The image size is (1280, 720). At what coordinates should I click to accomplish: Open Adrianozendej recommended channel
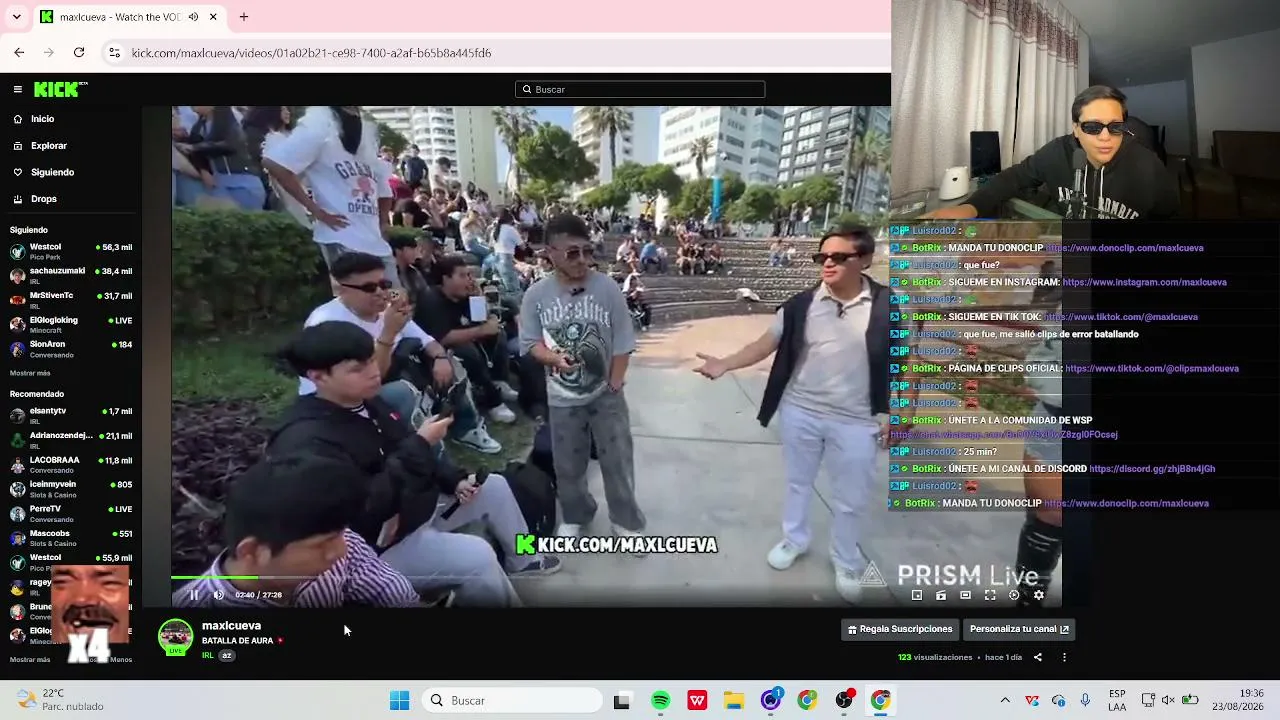click(70, 440)
